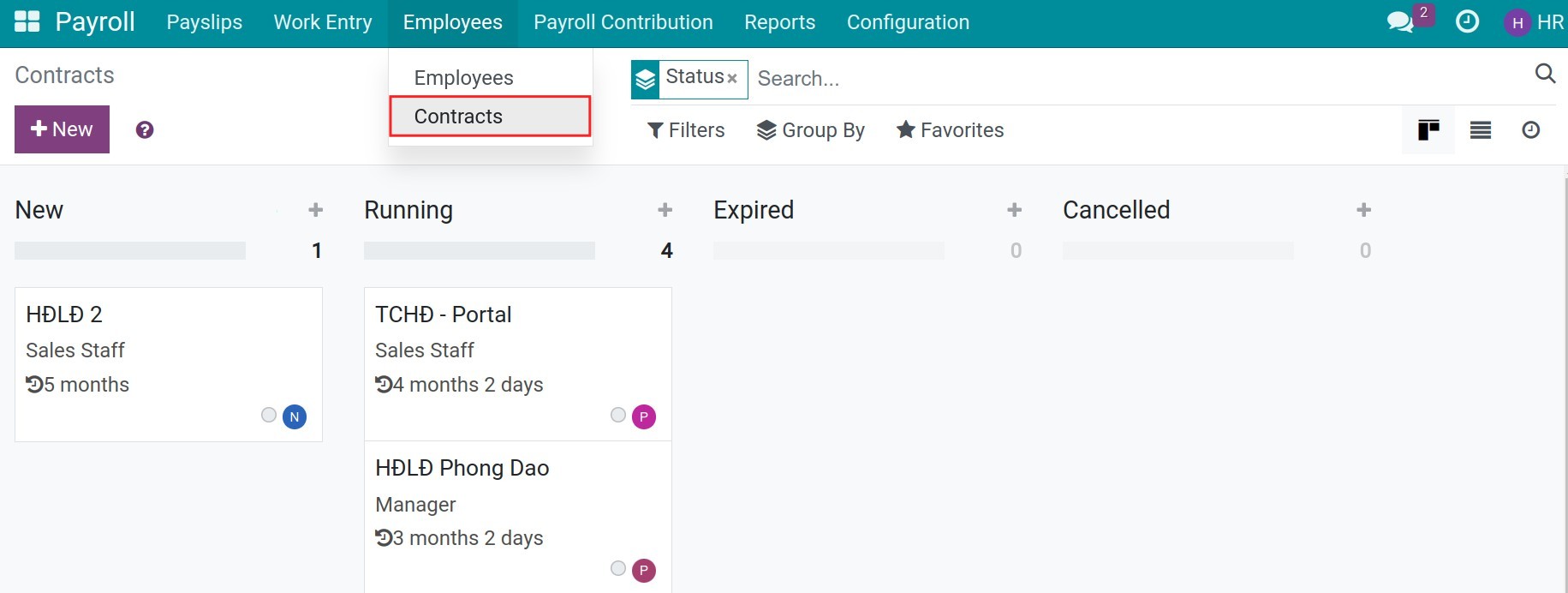The width and height of the screenshot is (1568, 593).
Task: Create a New contract
Action: point(62,129)
